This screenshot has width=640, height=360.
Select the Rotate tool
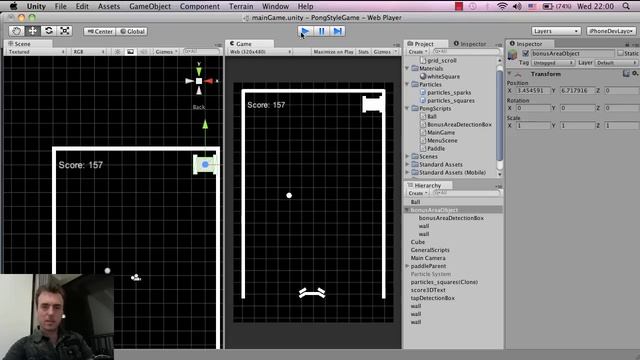click(x=49, y=31)
